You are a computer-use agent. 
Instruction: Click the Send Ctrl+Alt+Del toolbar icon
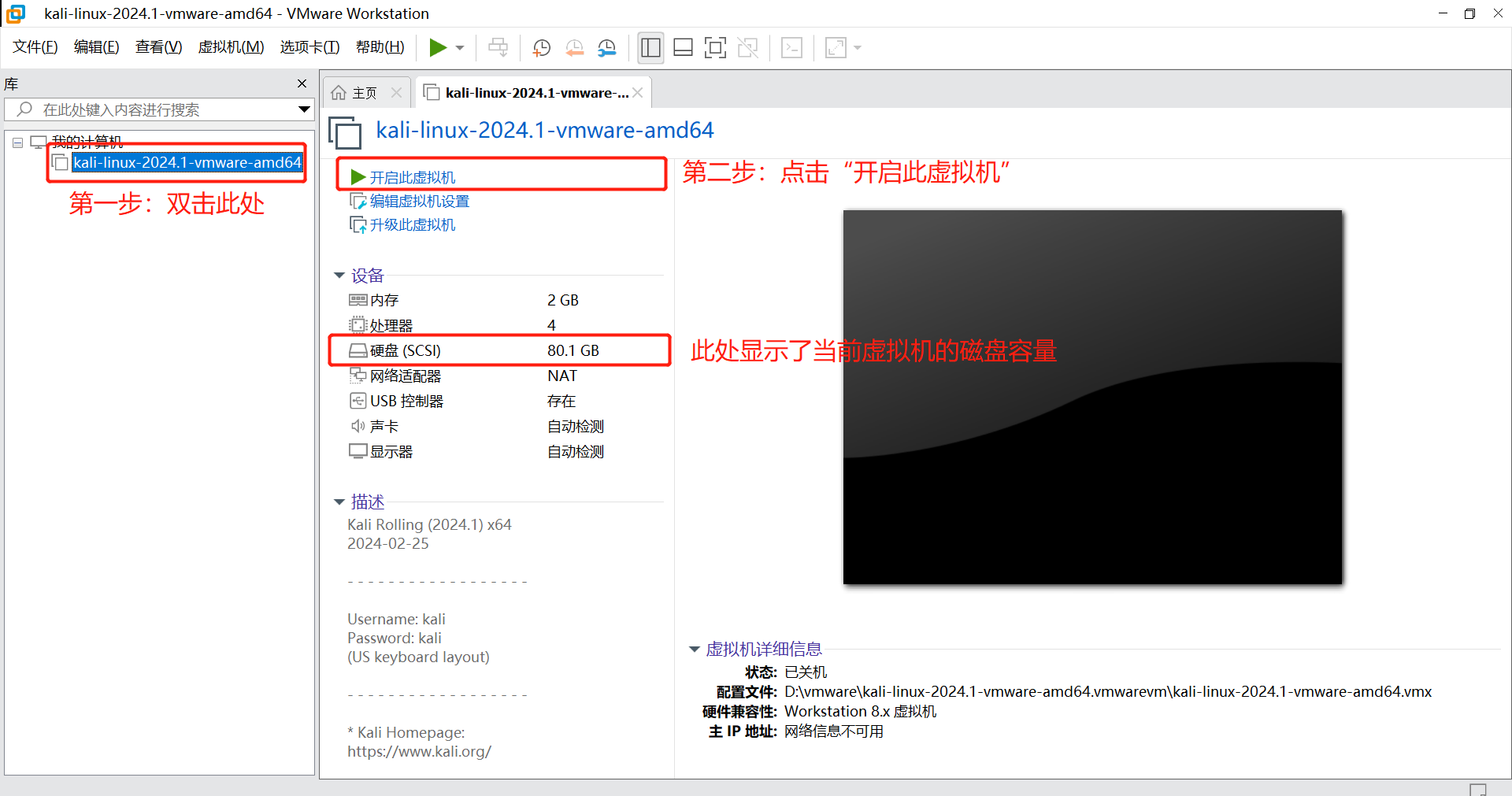point(498,48)
